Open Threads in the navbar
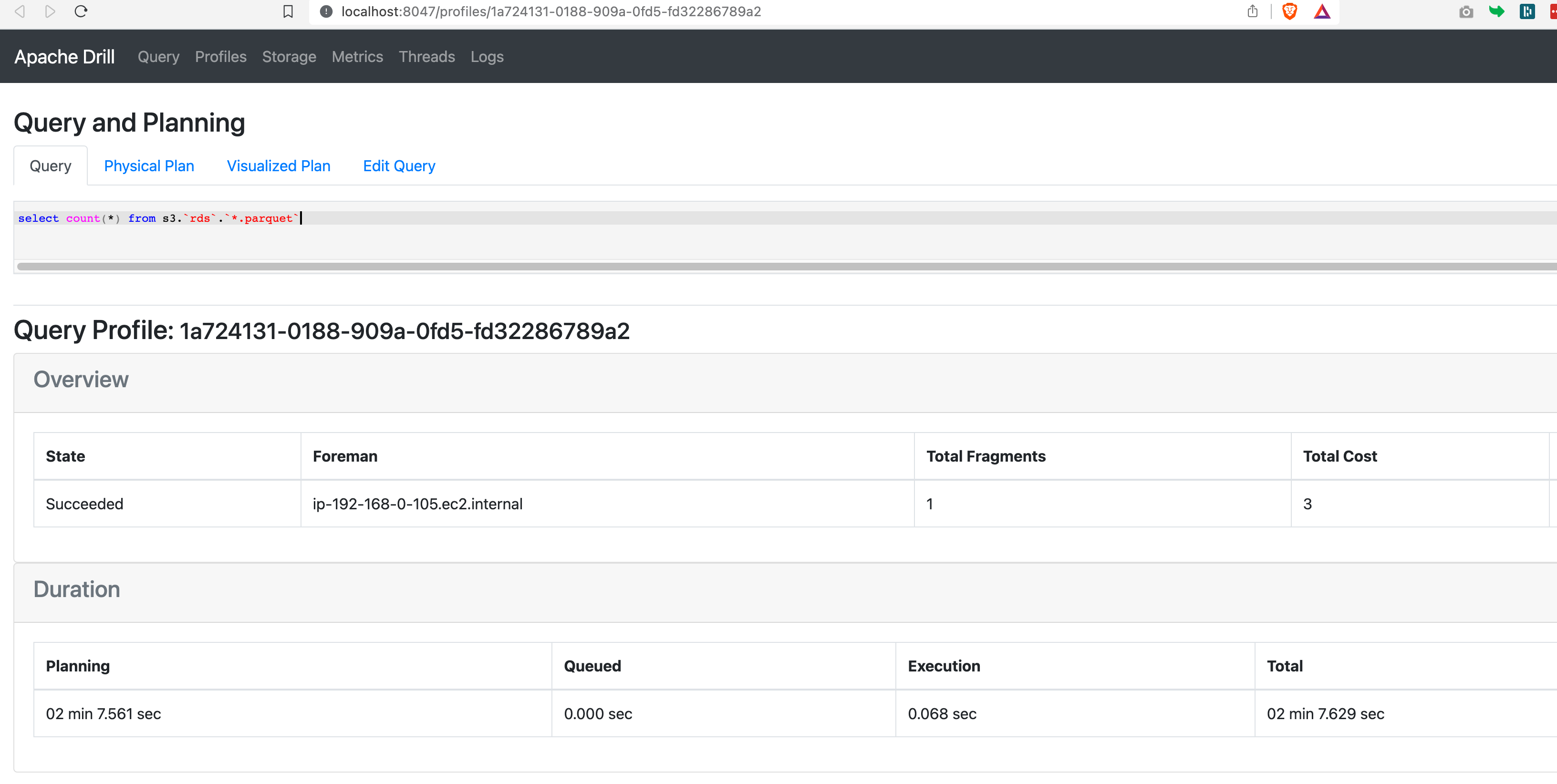This screenshot has width=1557, height=784. [427, 57]
